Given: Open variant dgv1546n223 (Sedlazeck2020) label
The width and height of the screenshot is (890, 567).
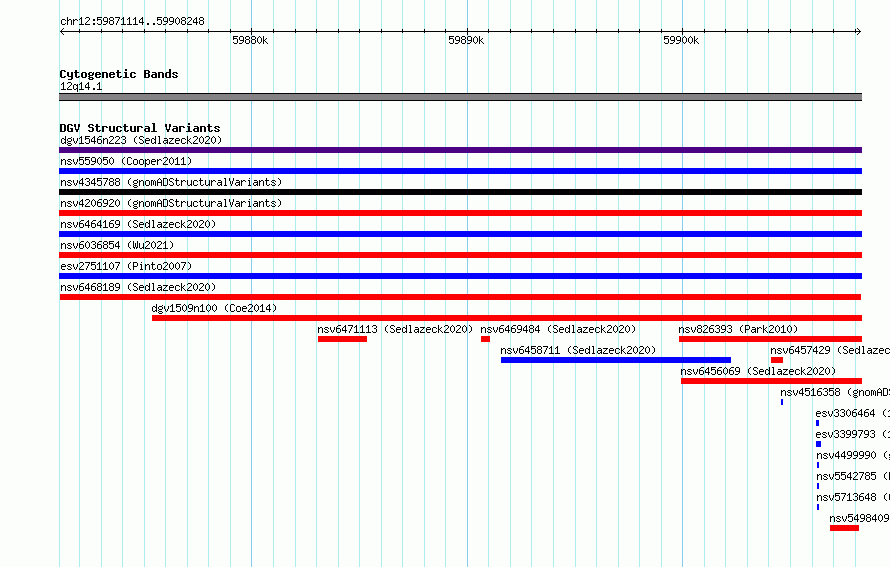Looking at the screenshot, I should [141, 140].
